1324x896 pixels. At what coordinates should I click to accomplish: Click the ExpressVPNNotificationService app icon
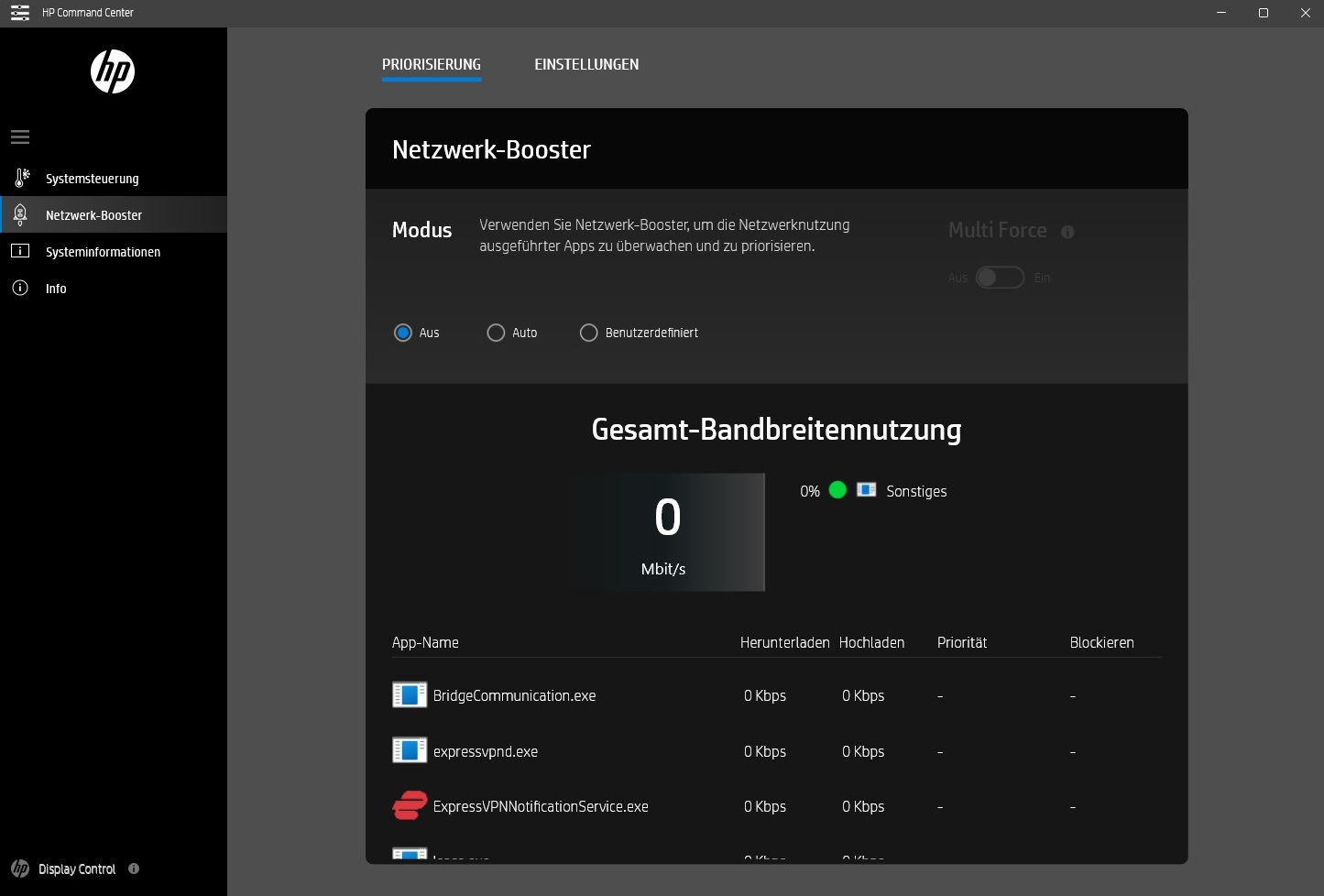(410, 806)
